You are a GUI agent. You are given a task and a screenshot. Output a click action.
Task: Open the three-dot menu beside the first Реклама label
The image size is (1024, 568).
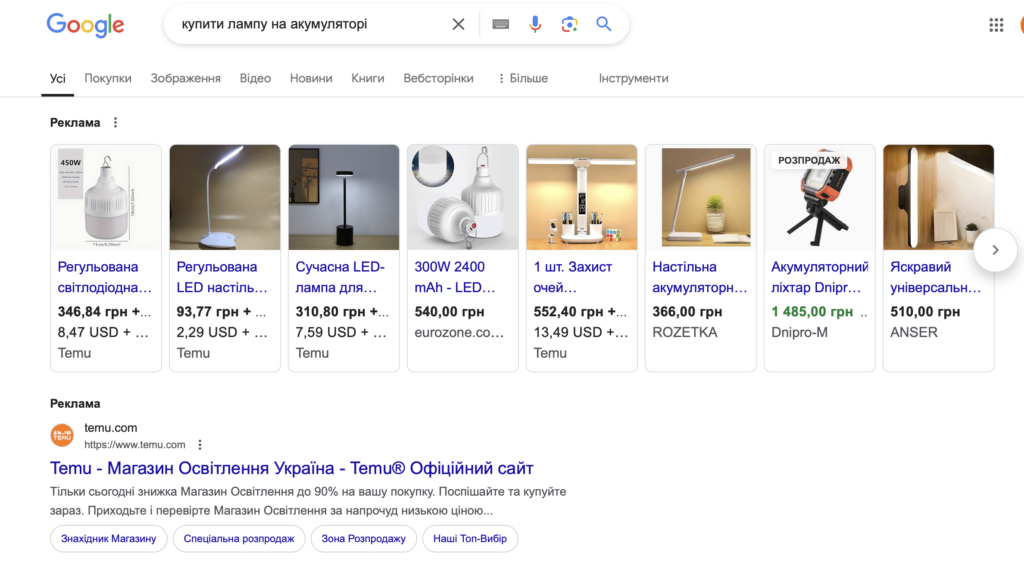tap(116, 122)
